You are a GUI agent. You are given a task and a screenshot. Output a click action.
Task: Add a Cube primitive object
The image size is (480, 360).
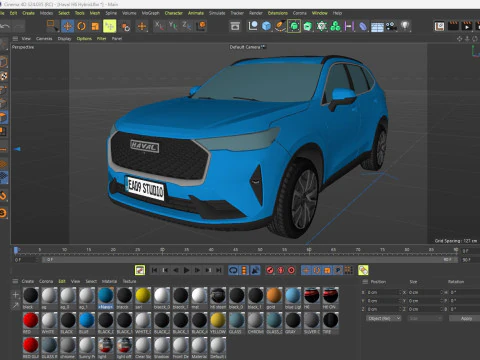click(x=266, y=26)
